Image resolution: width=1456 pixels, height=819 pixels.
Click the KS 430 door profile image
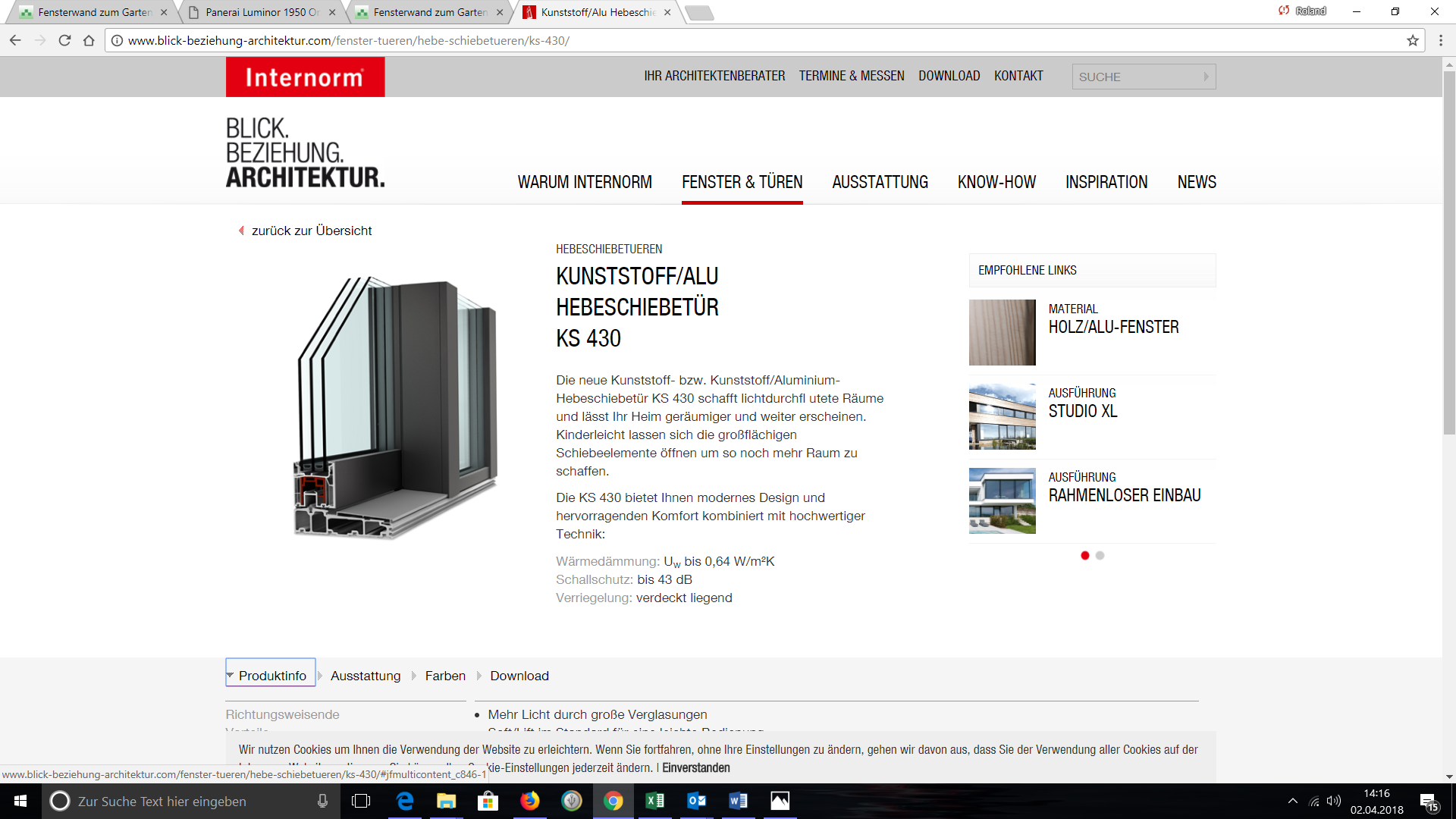point(396,408)
